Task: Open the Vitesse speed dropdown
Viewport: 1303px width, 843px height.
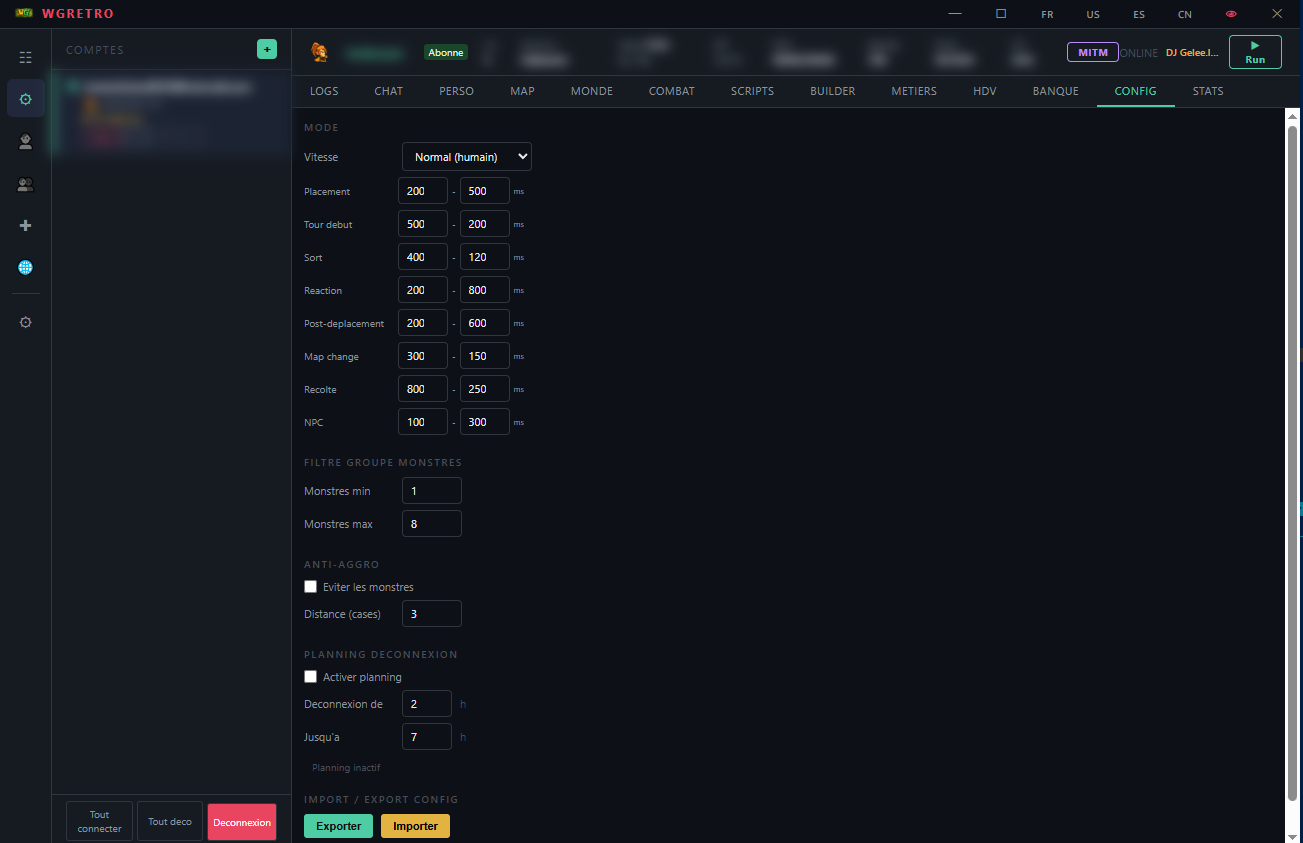Action: point(467,157)
